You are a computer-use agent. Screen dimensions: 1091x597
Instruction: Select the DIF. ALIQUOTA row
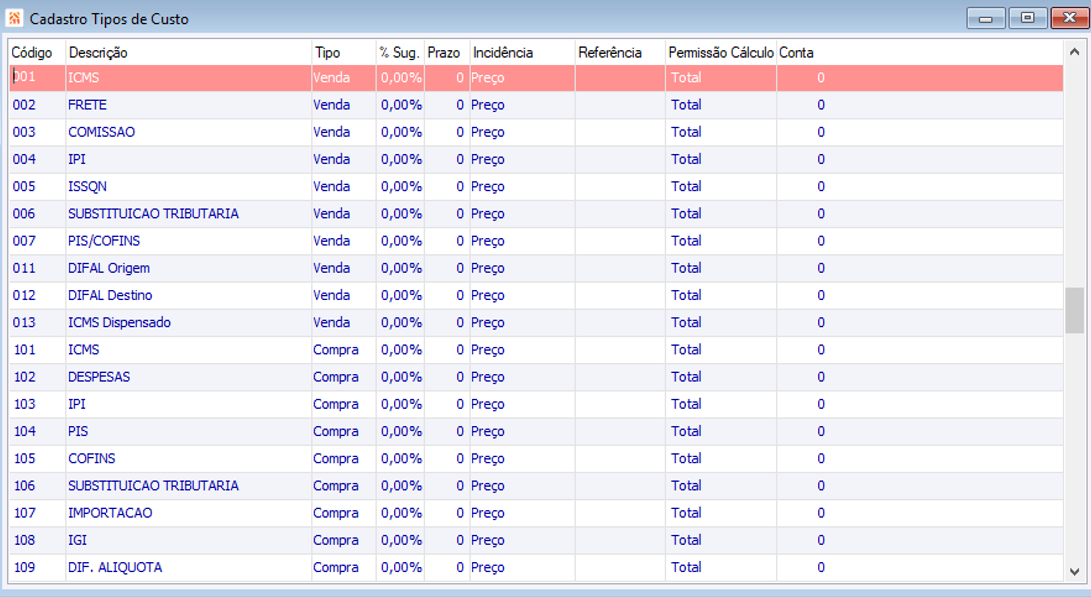(536, 567)
